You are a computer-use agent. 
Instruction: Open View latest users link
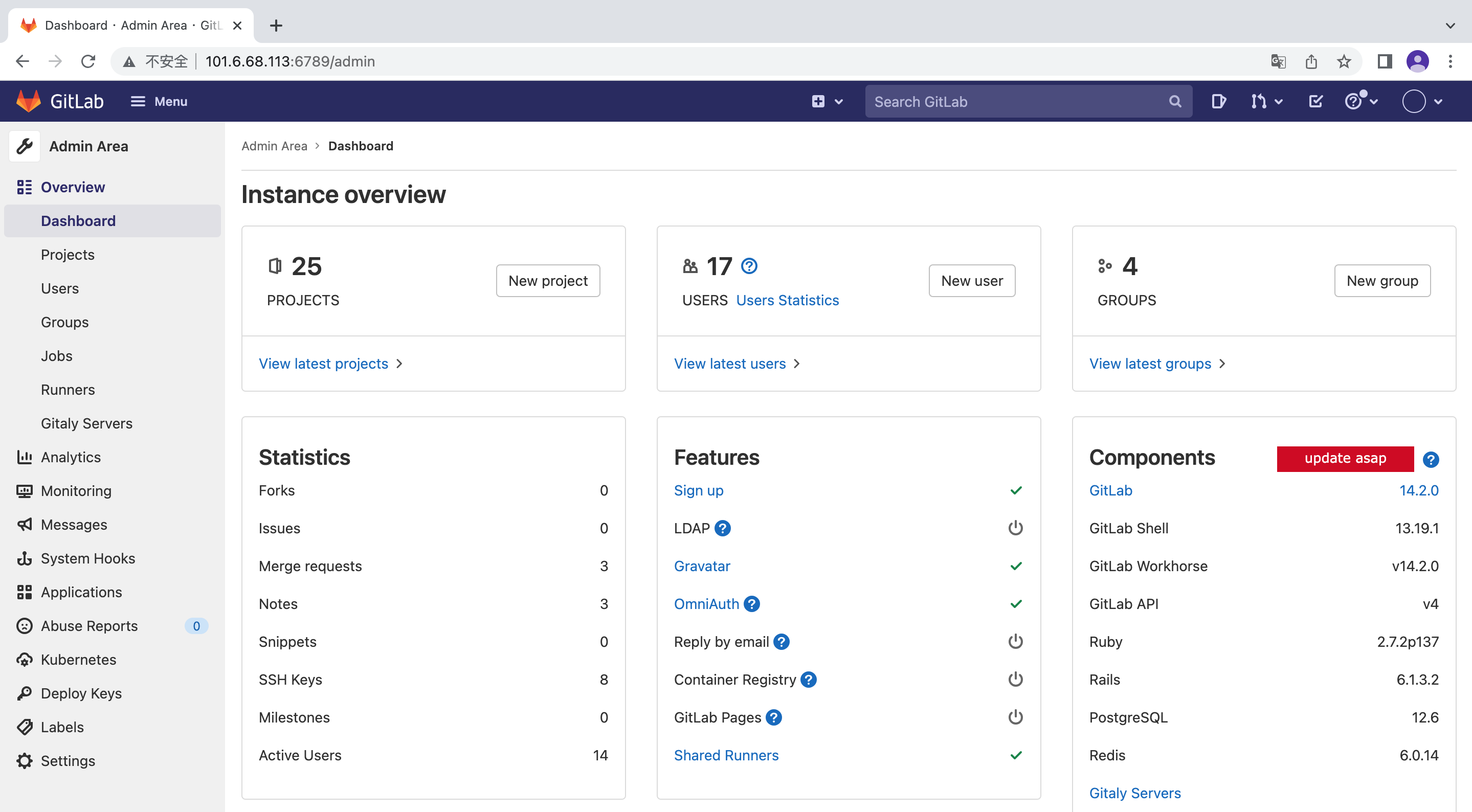(737, 364)
